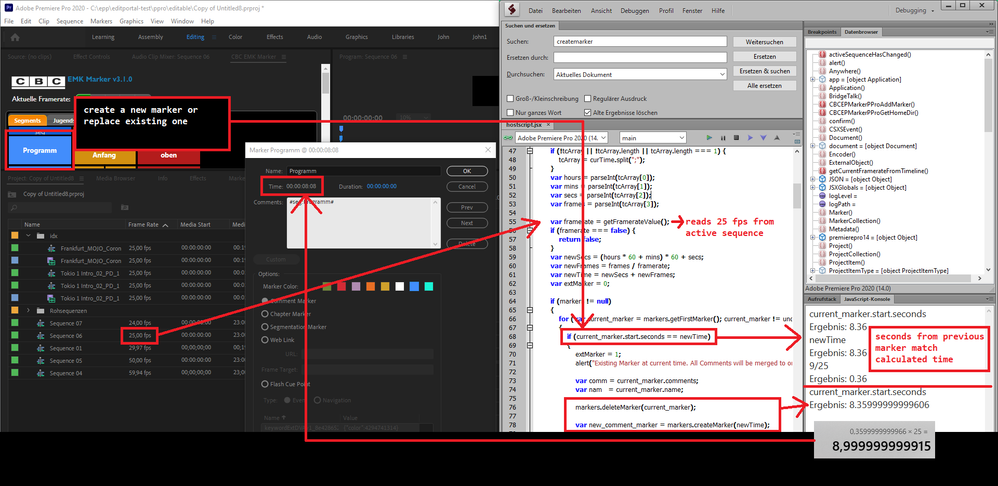Screen dimensions: 998x486
Task: Enable the Regulärer Ausdruck checkbox
Action: pos(586,99)
